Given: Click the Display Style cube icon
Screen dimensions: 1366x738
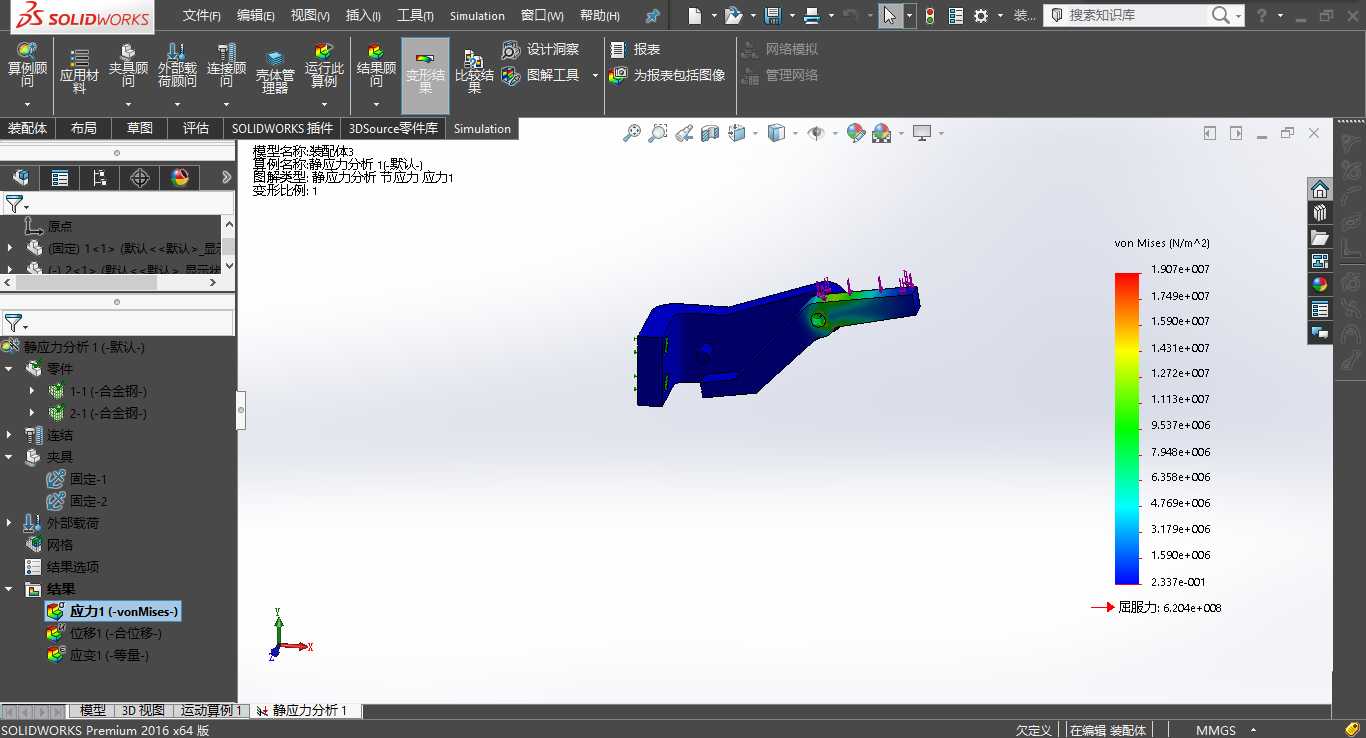Looking at the screenshot, I should tap(776, 133).
